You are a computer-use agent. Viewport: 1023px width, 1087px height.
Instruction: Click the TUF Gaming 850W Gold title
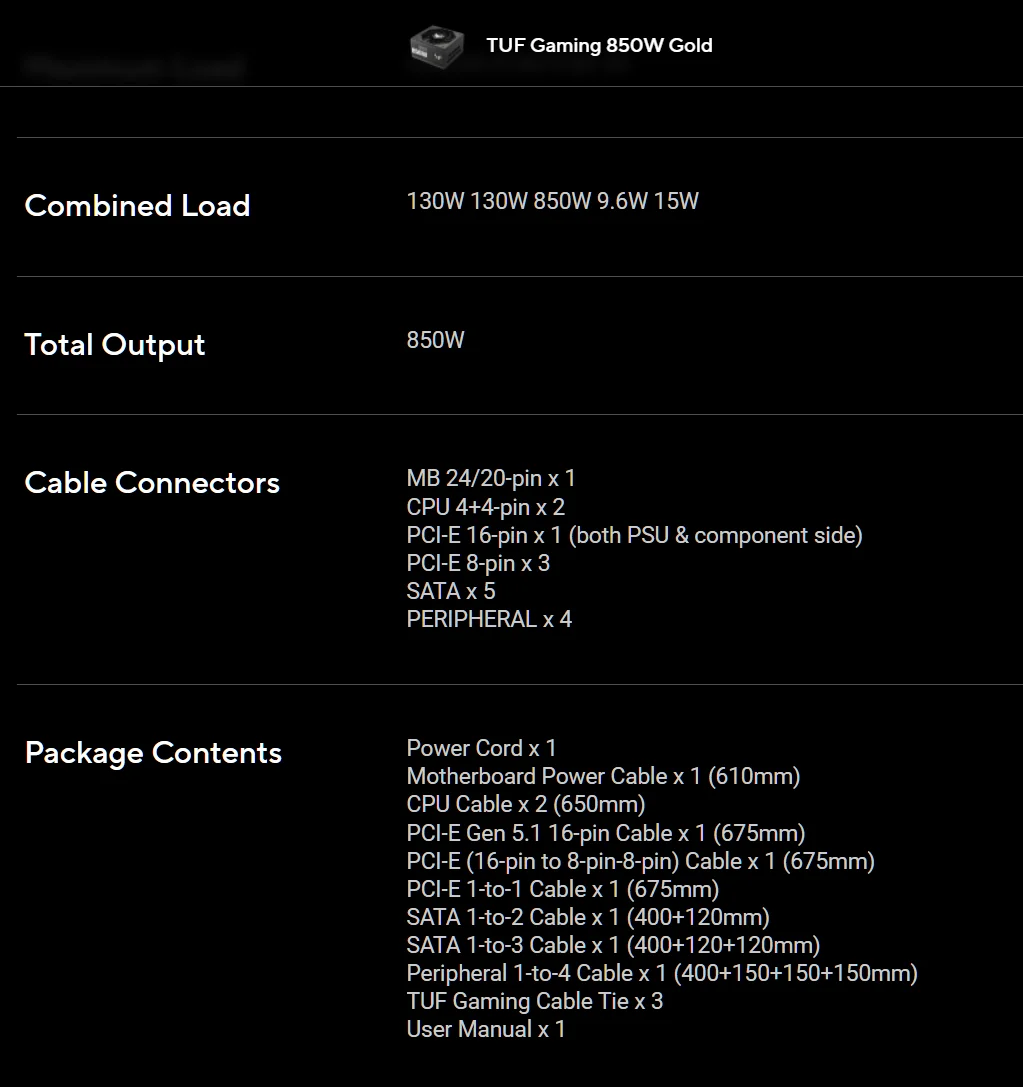pyautogui.click(x=599, y=45)
